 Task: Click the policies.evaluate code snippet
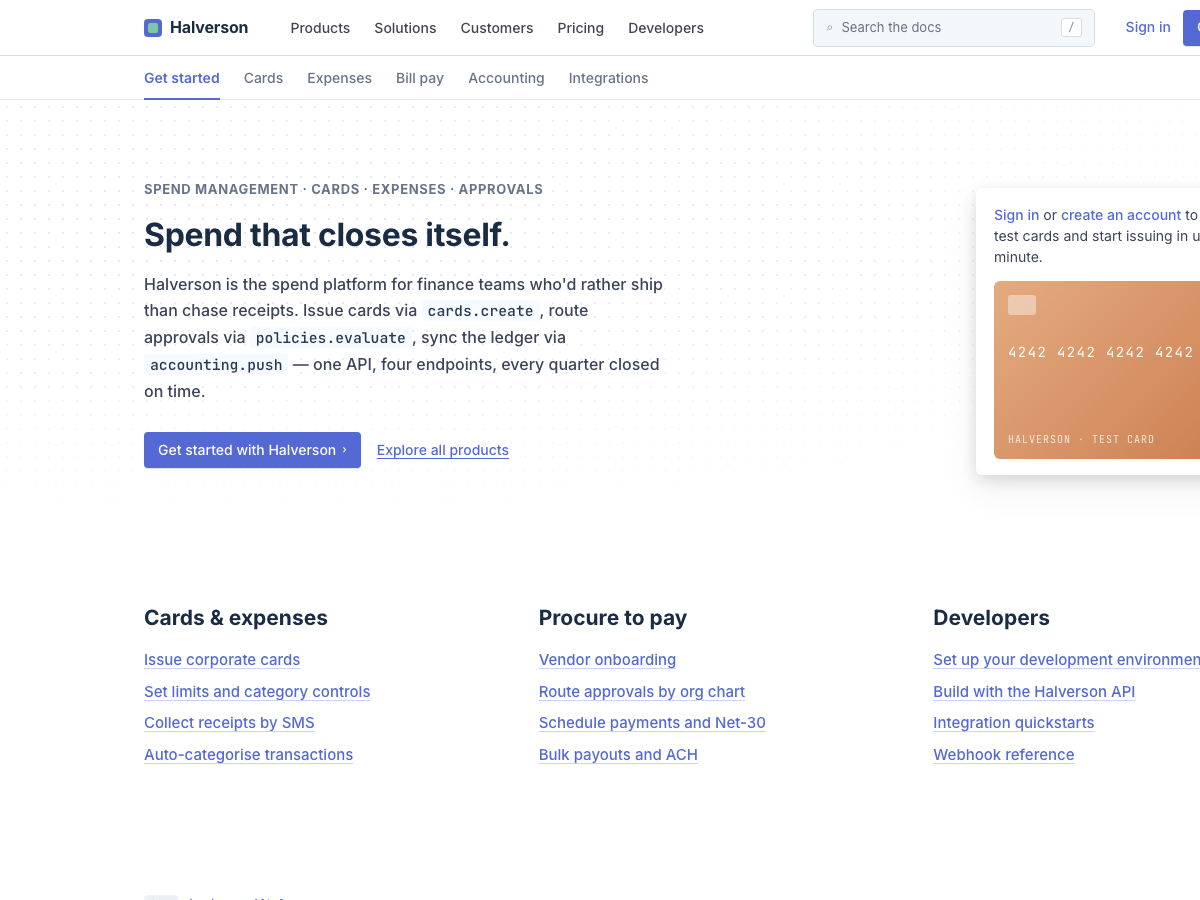(x=331, y=338)
